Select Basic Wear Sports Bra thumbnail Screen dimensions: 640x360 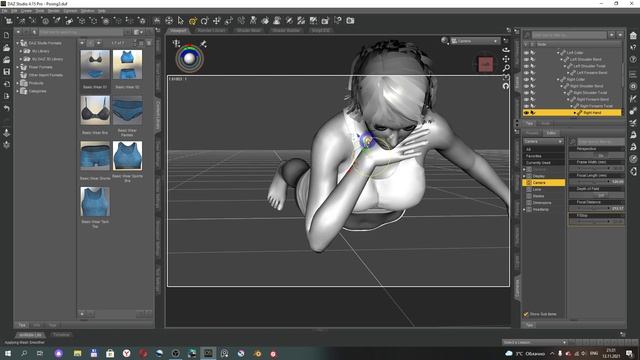127,156
